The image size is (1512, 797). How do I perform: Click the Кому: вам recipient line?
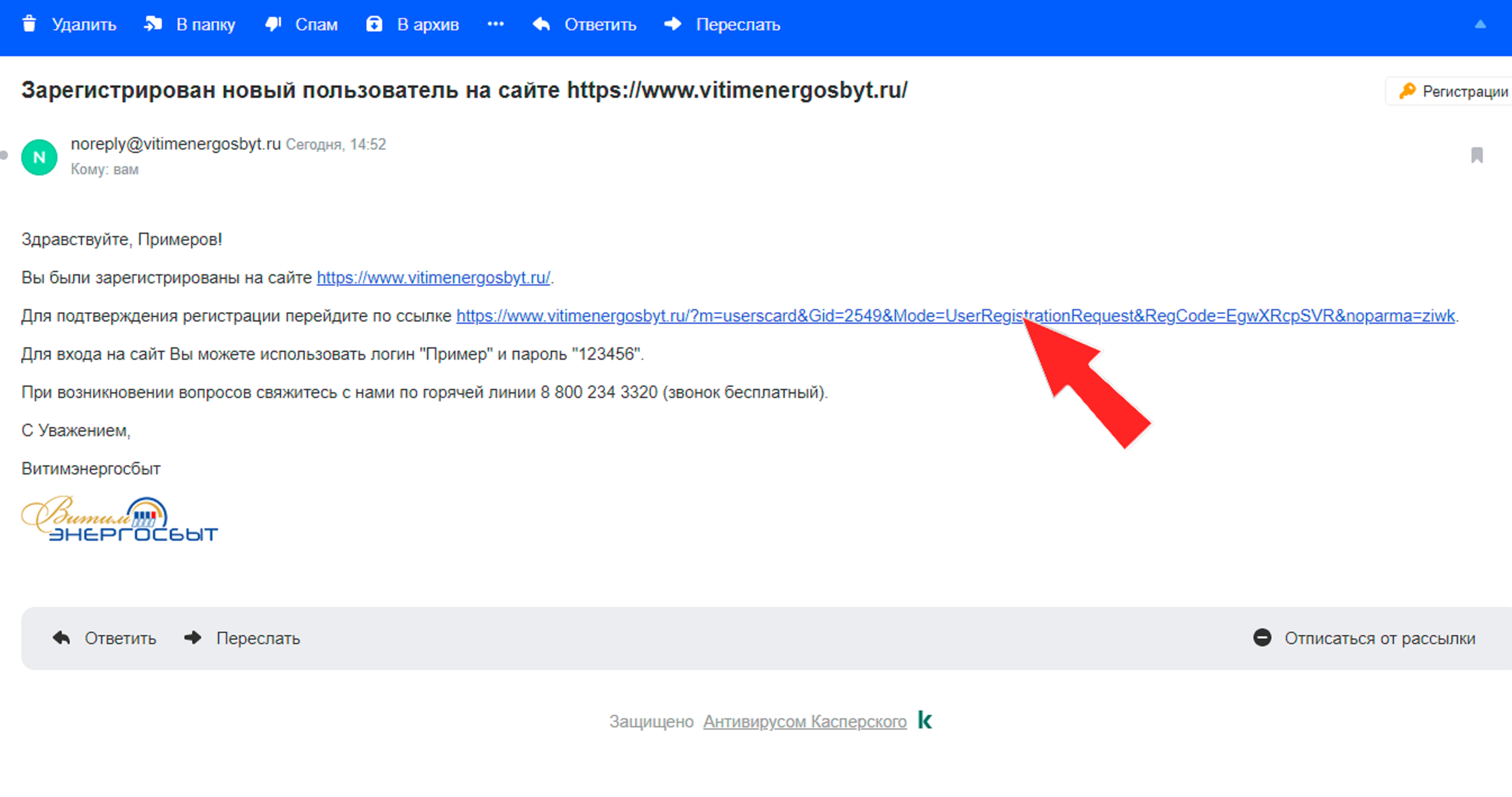[x=105, y=170]
